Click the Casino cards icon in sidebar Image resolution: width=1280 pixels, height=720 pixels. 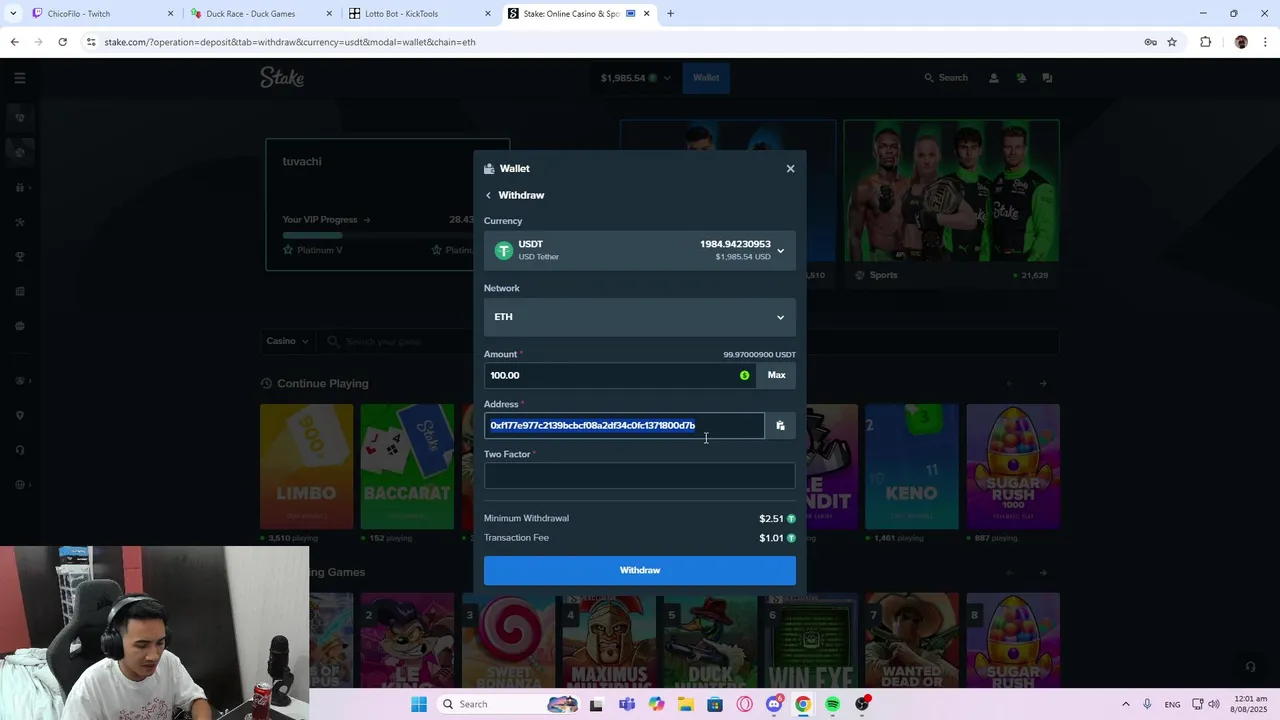tap(20, 117)
